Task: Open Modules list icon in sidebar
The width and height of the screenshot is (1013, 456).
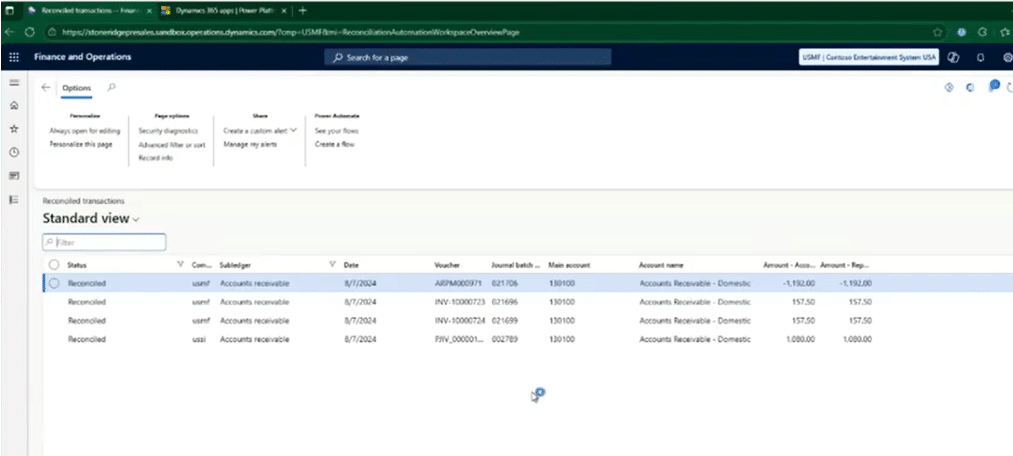Action: [14, 199]
